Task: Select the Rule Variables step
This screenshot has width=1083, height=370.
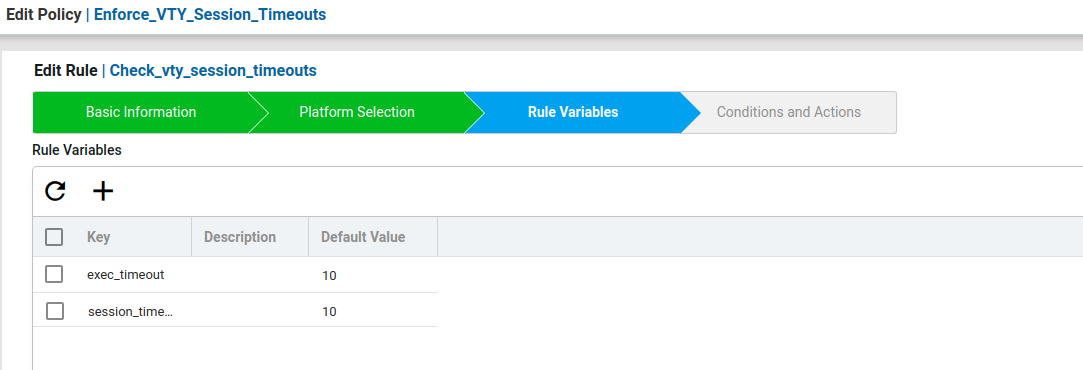Action: click(x=573, y=112)
